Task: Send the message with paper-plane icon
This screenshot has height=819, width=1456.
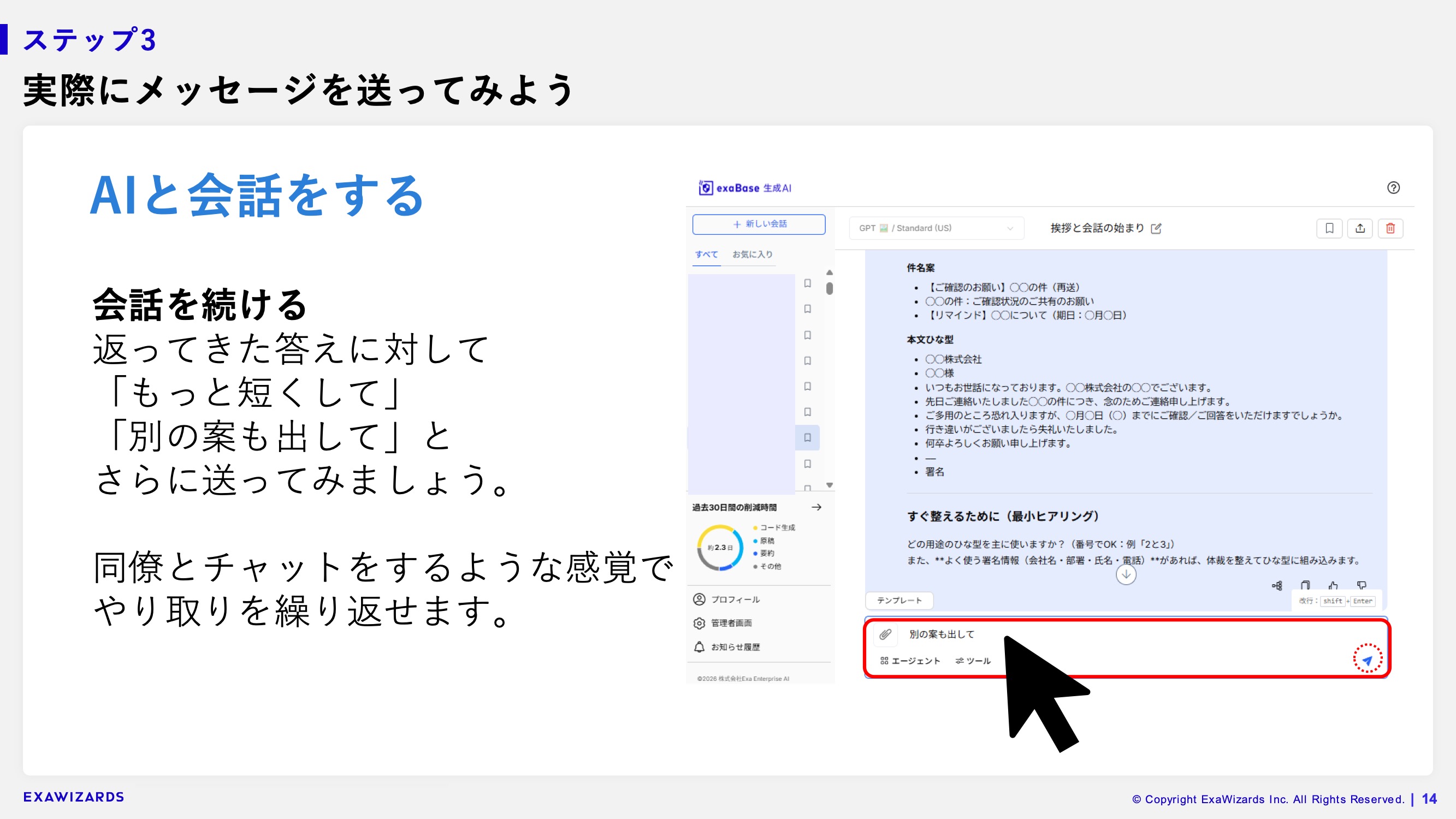Action: coord(1368,660)
